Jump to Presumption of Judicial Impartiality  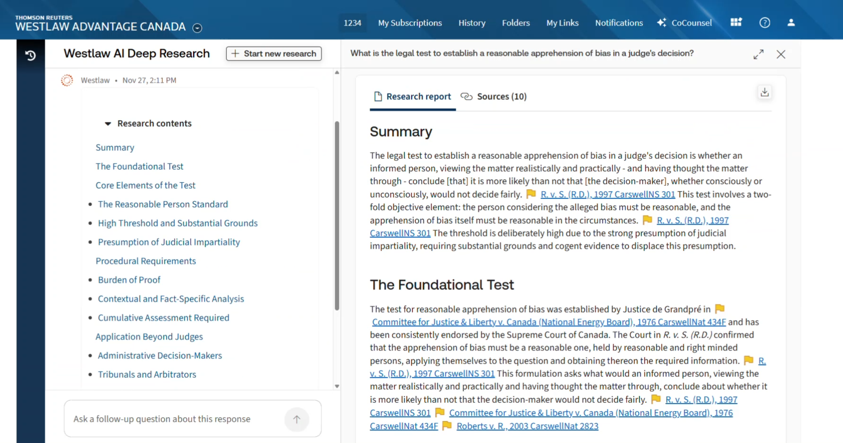coord(169,242)
